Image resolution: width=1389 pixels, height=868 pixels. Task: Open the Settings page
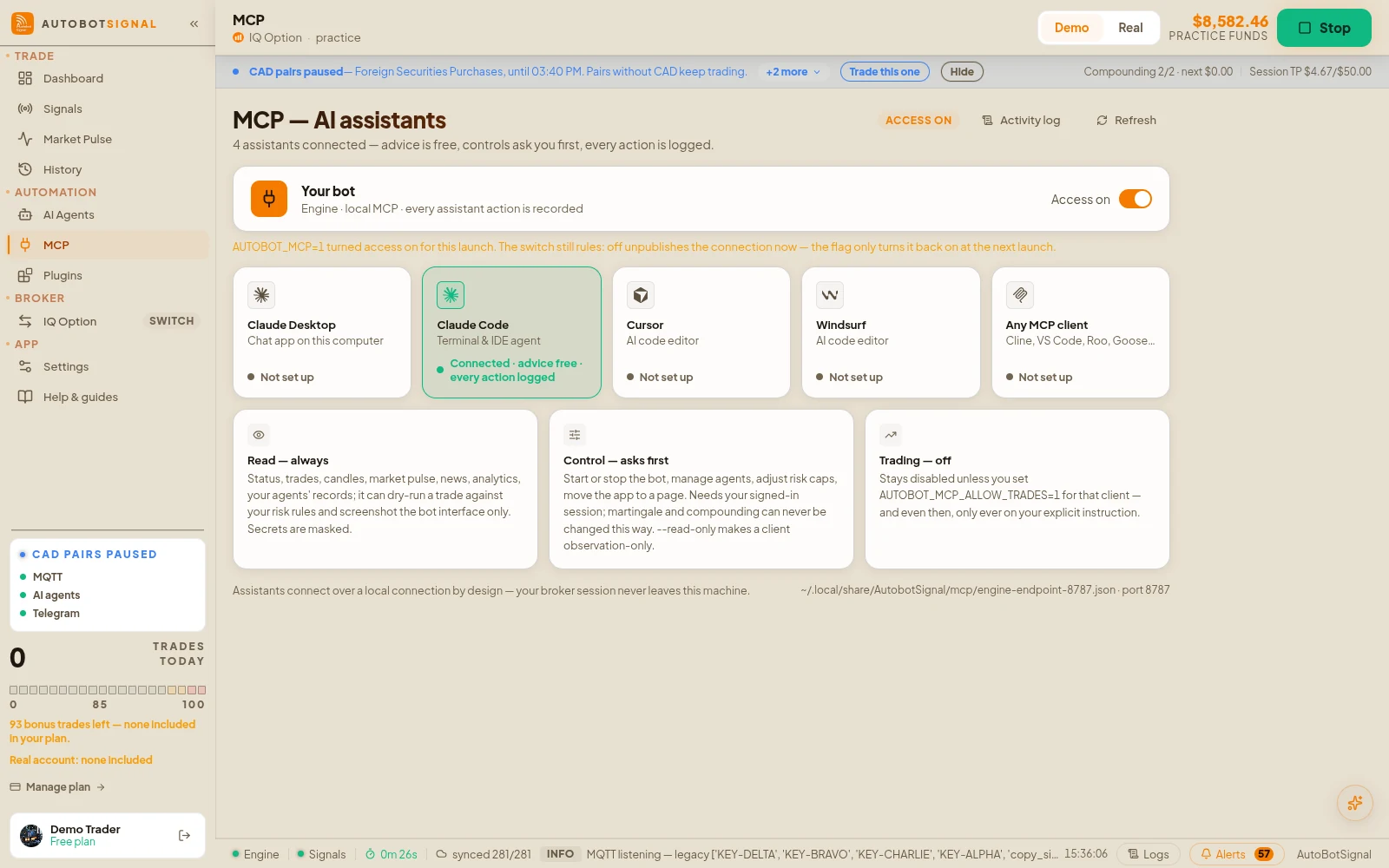click(x=108, y=366)
